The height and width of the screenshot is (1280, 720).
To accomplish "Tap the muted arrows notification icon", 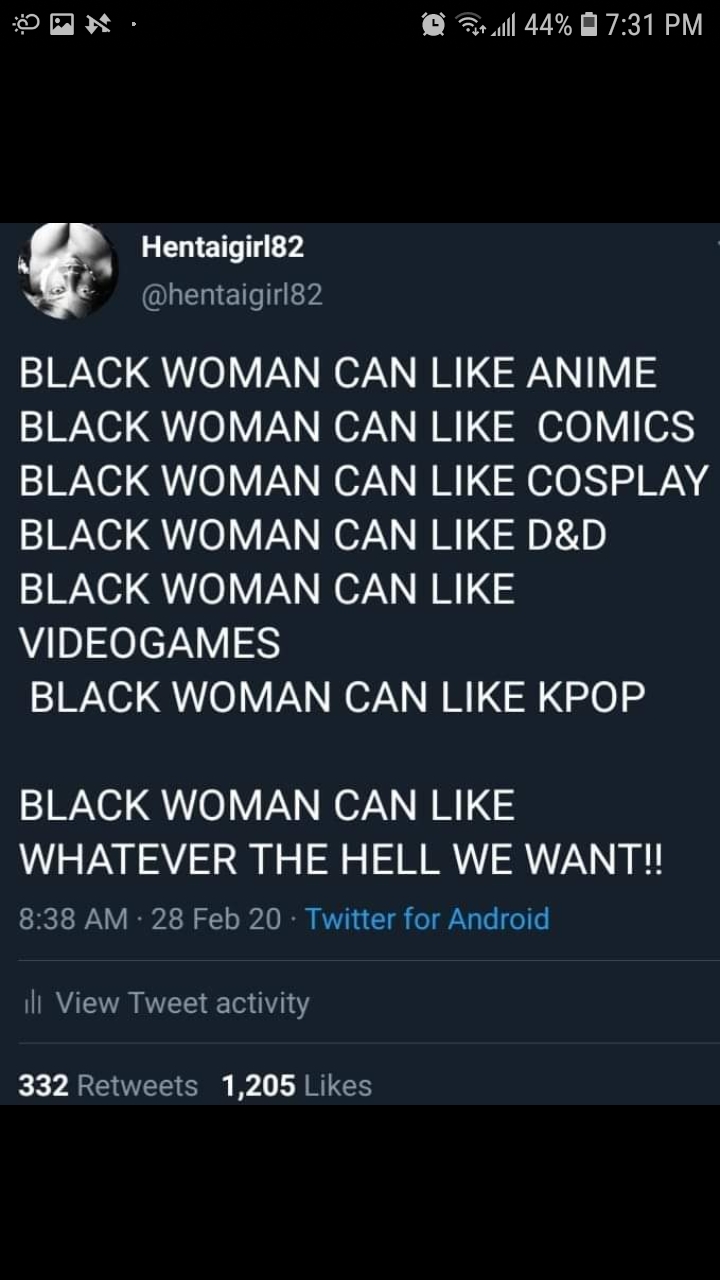I will coord(99,24).
